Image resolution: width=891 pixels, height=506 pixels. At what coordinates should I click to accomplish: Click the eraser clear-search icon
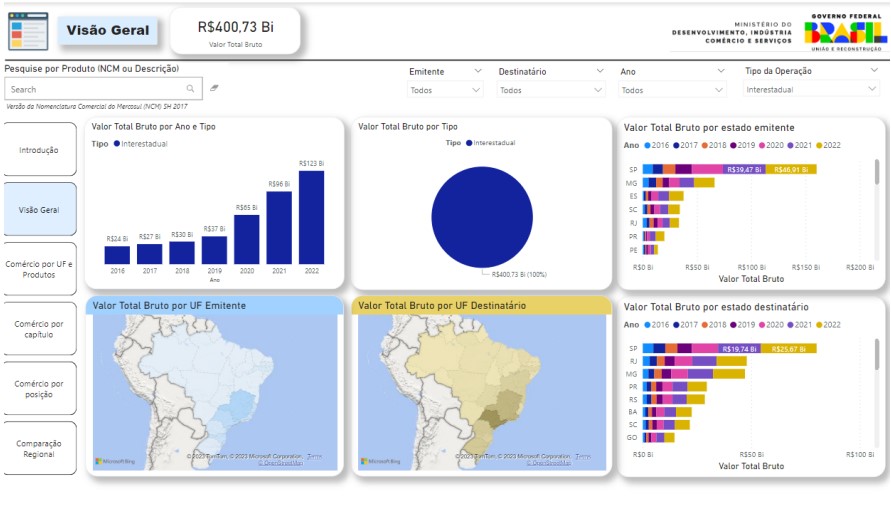click(x=214, y=89)
